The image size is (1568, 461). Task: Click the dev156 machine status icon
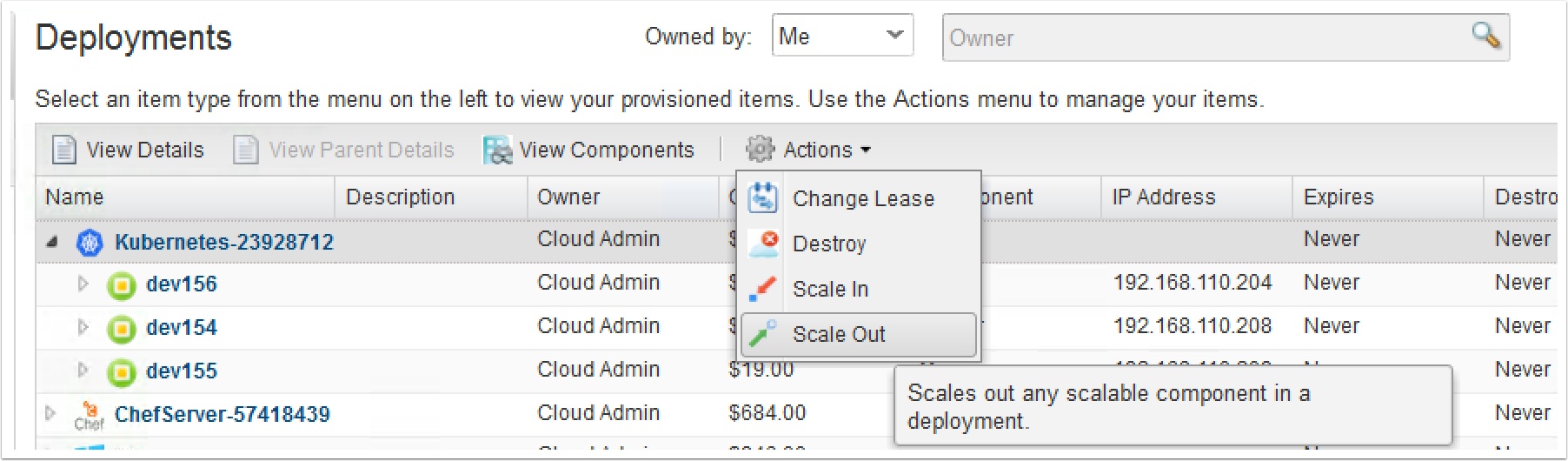(x=121, y=284)
